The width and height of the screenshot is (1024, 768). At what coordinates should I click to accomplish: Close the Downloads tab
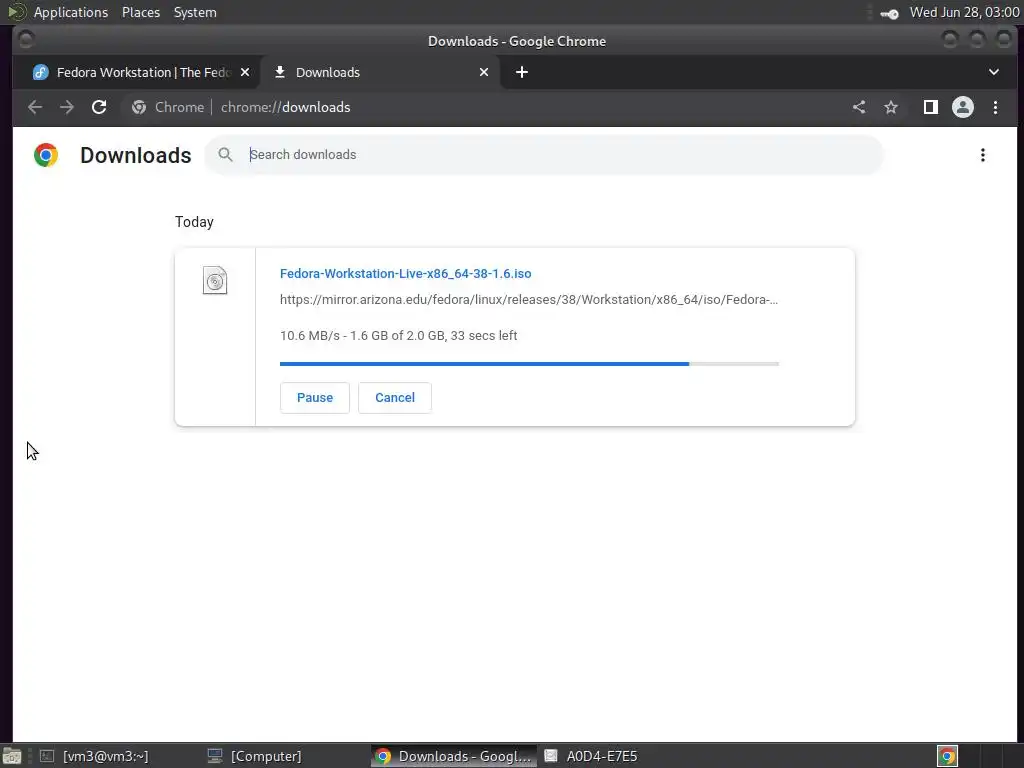point(484,72)
